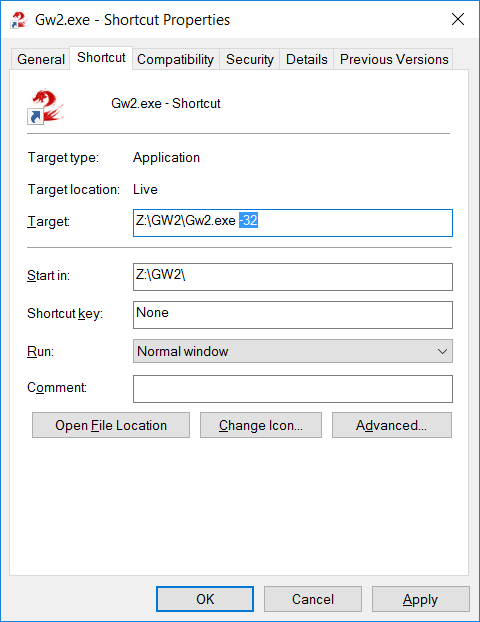Click the large Gw2 shortcut icon

pos(45,106)
